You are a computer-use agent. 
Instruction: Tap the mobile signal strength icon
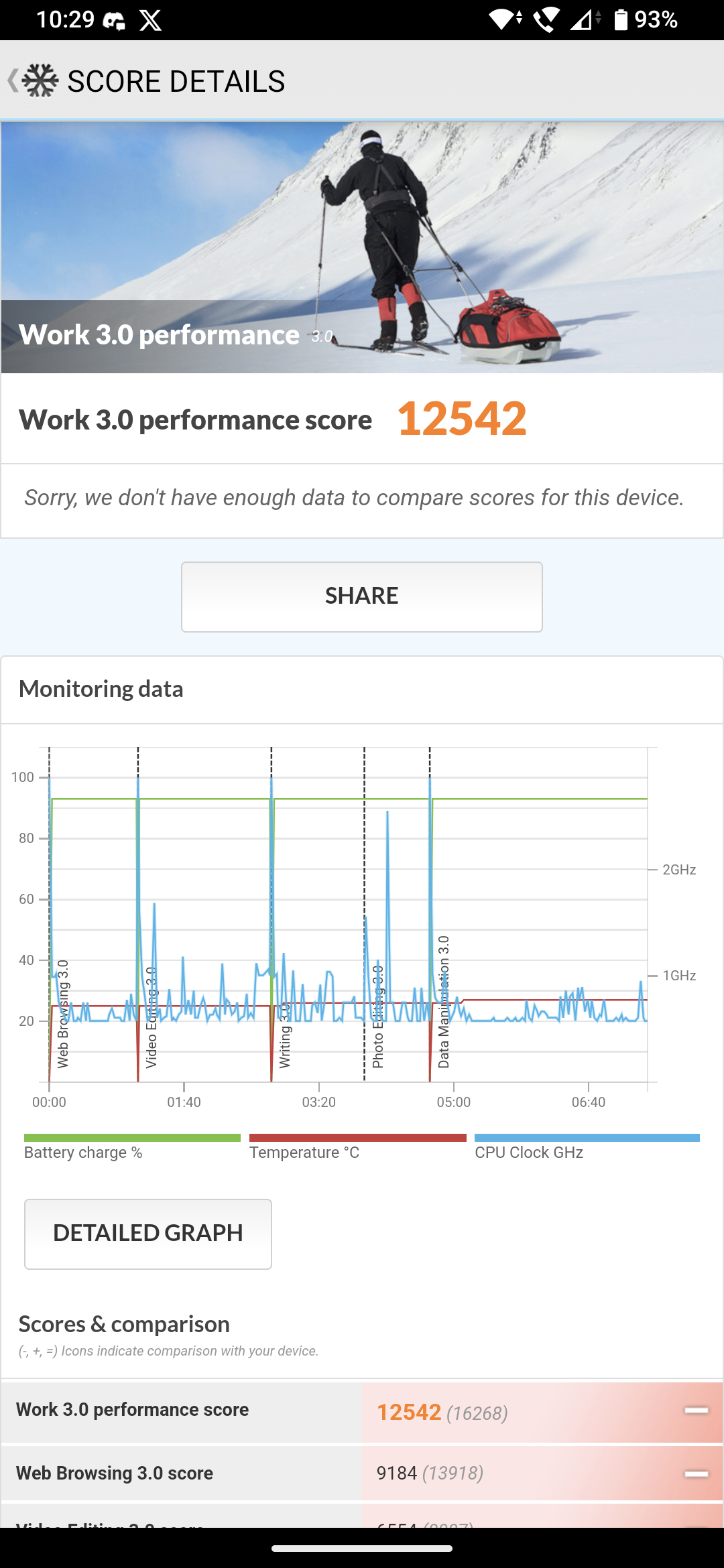583,19
